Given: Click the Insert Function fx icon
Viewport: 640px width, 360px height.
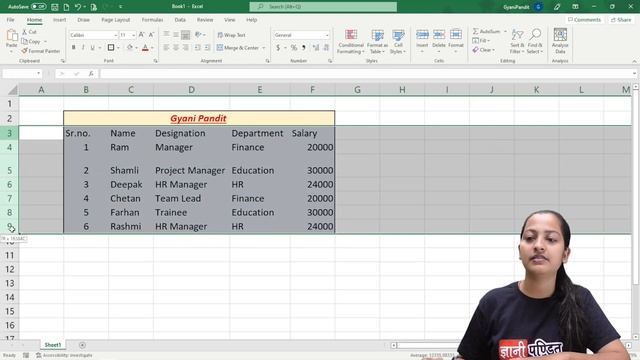Looking at the screenshot, I should coord(91,73).
